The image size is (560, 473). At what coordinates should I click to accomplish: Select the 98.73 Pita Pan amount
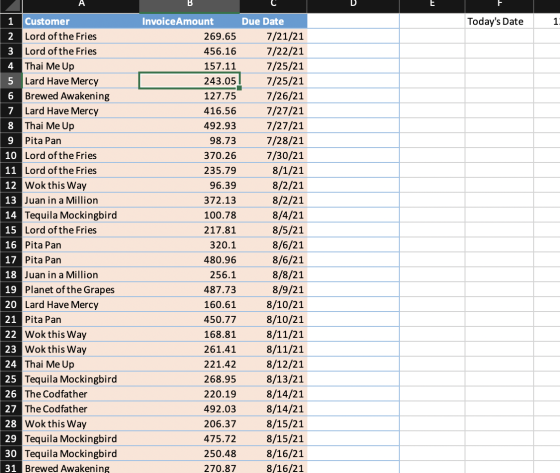click(x=189, y=140)
